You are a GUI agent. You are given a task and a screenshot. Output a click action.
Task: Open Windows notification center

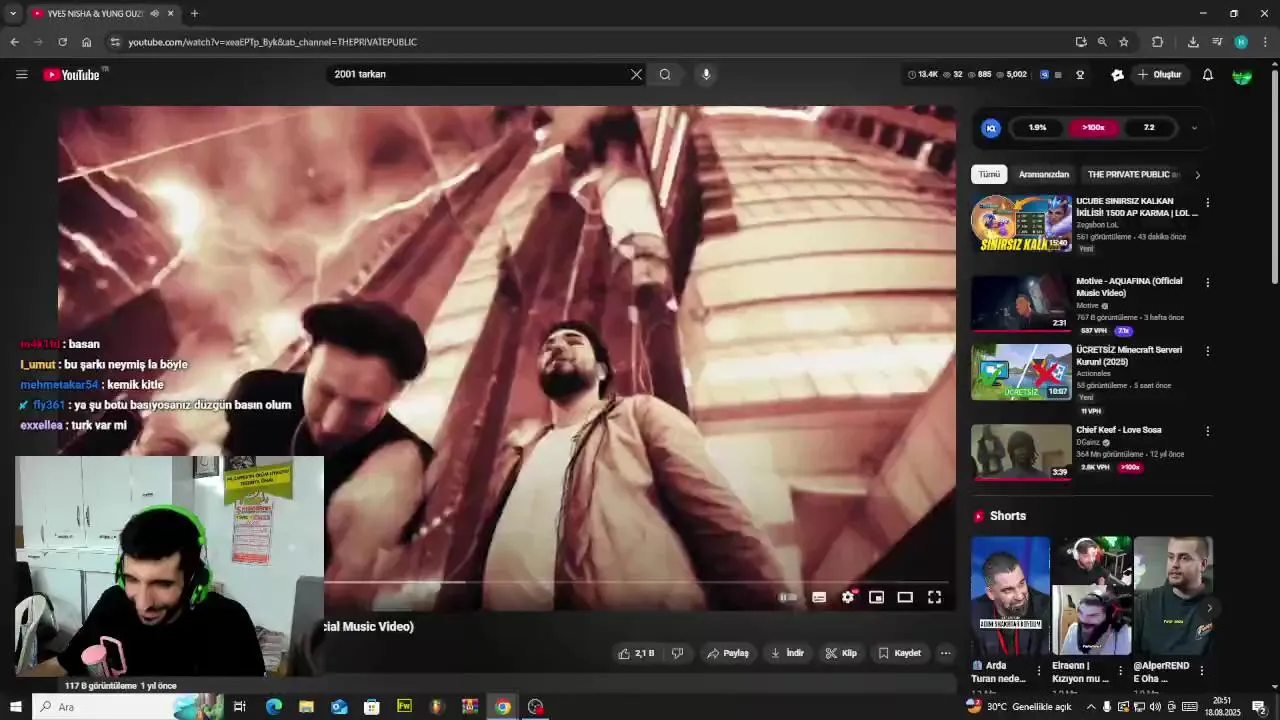pos(1259,707)
